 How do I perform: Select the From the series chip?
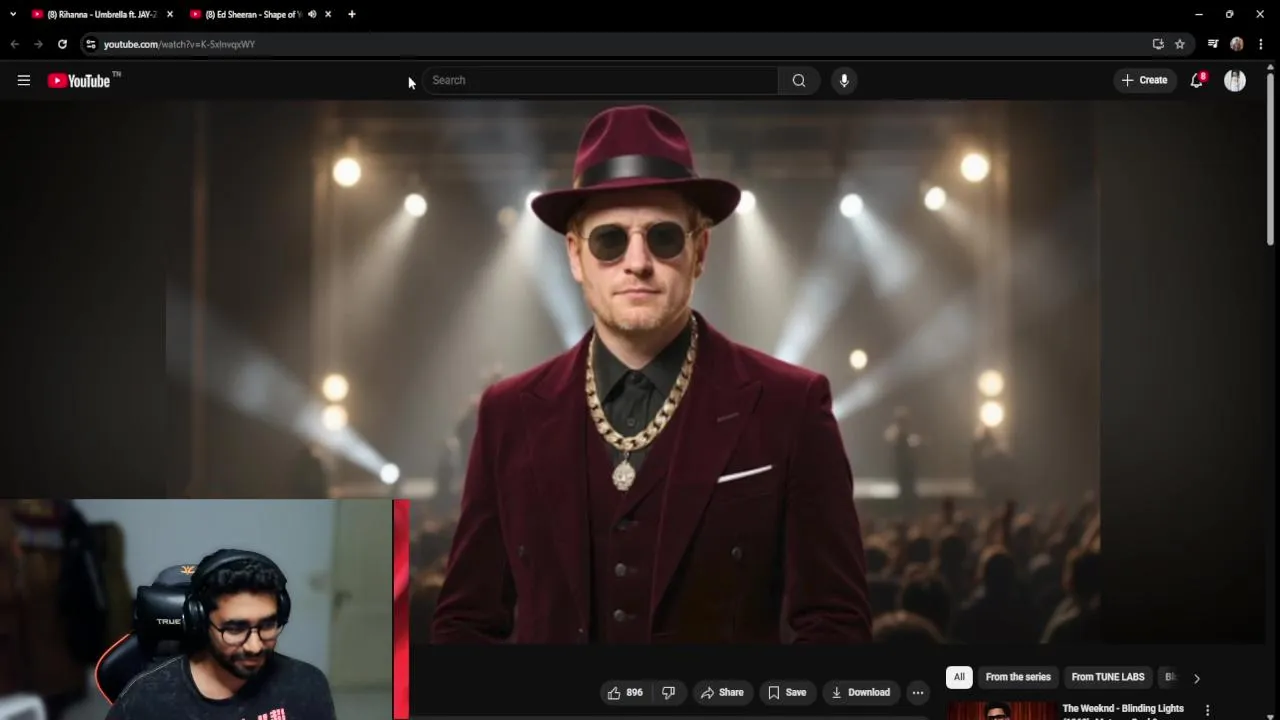(1018, 677)
